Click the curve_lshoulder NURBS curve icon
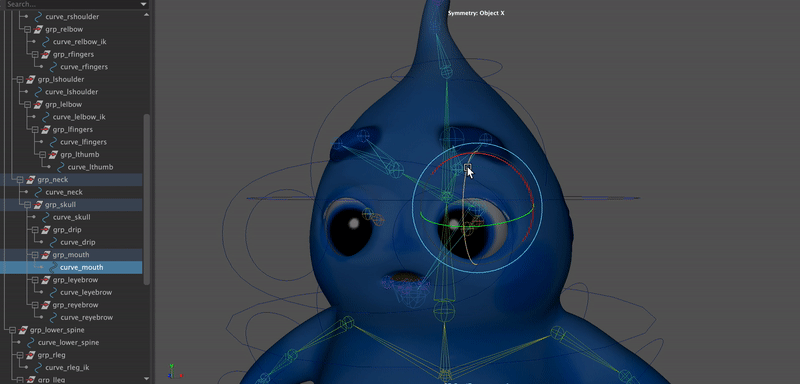The width and height of the screenshot is (800, 384). click(38, 92)
